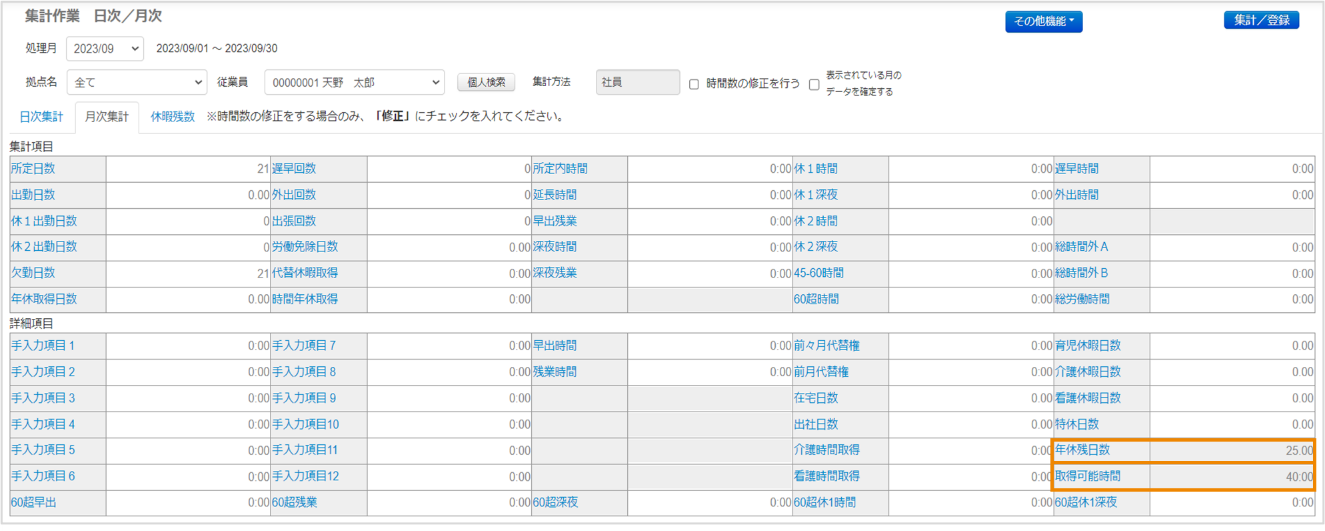This screenshot has width=1325, height=531.
Task: Select the 月次集計 tab
Action: pos(107,117)
